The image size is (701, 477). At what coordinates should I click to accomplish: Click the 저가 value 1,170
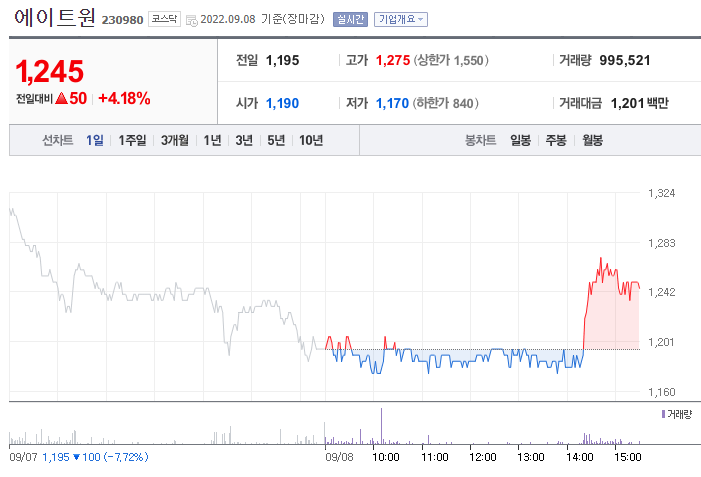point(392,103)
